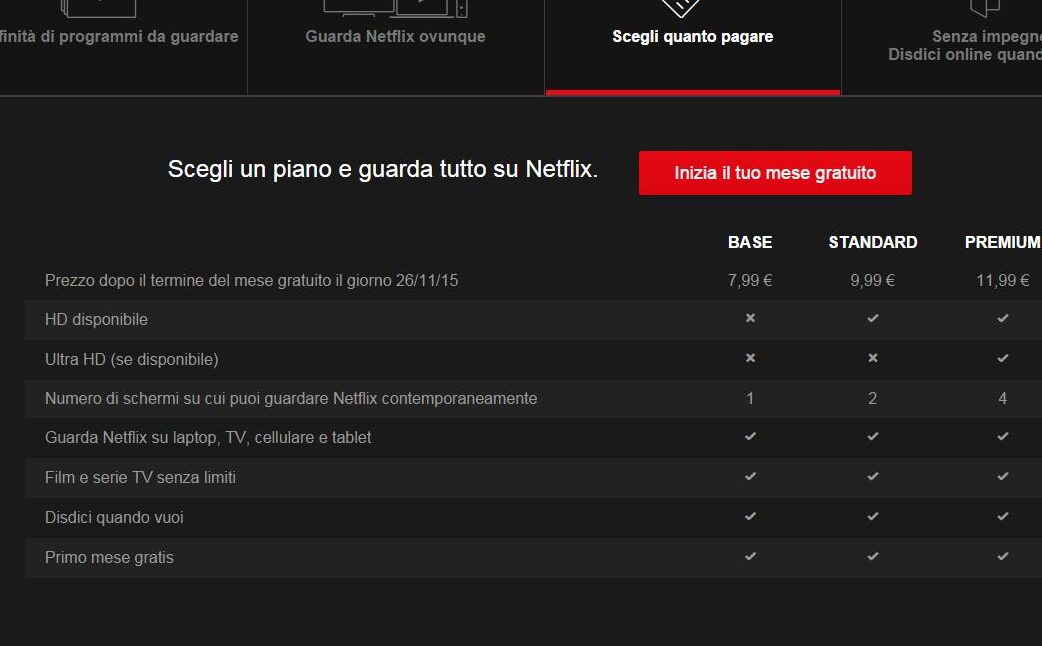Click the 'Disdici quando vuoi' row label

coord(114,517)
